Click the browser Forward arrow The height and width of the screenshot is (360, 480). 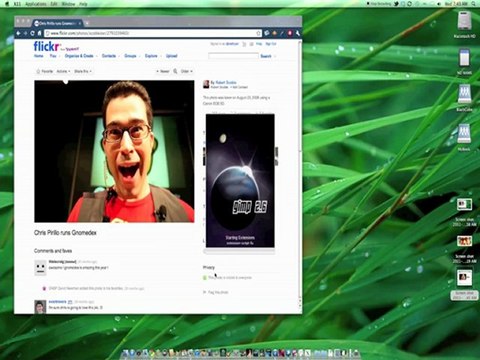(25, 33)
